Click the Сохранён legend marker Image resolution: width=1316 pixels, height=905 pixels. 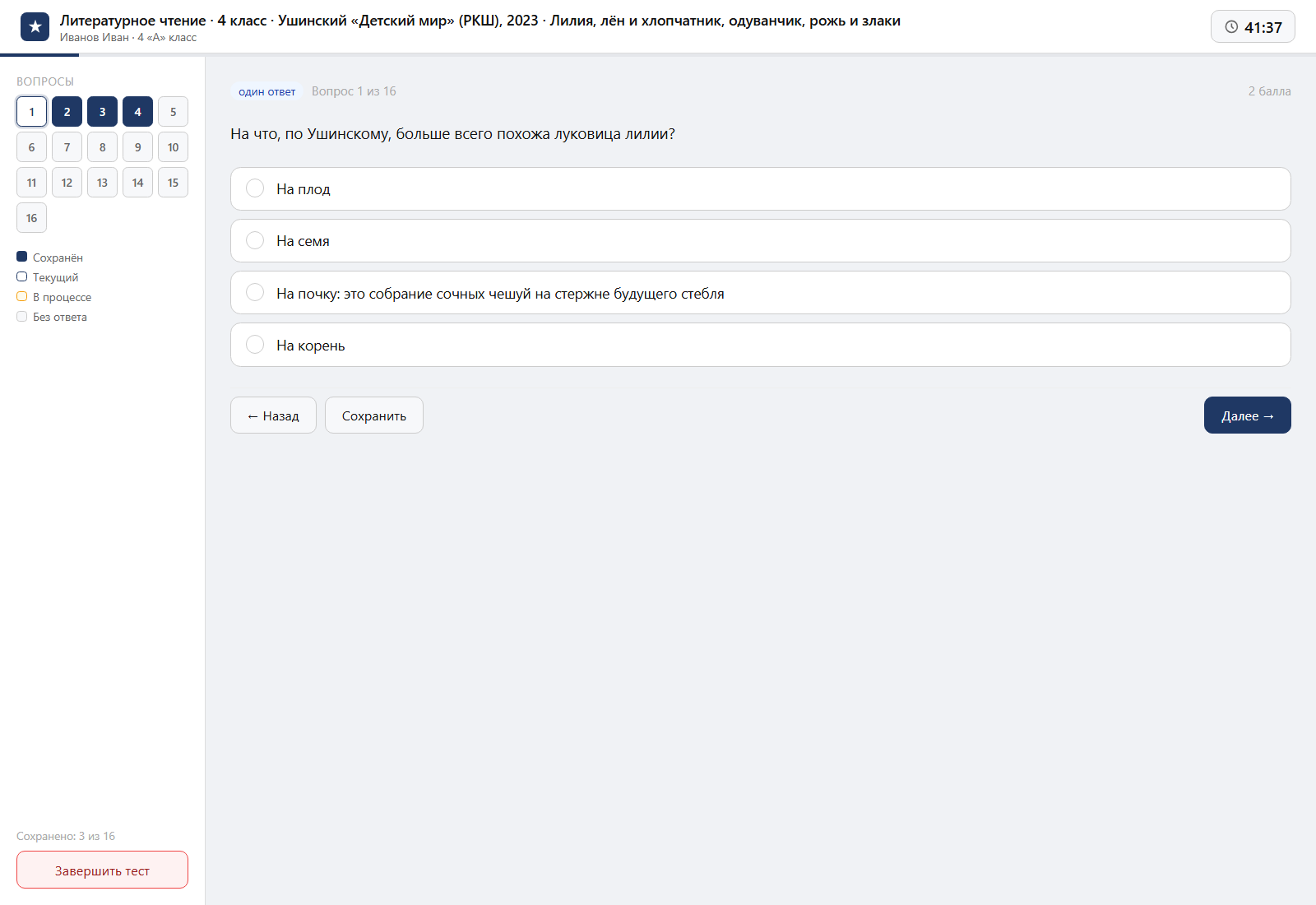[22, 257]
